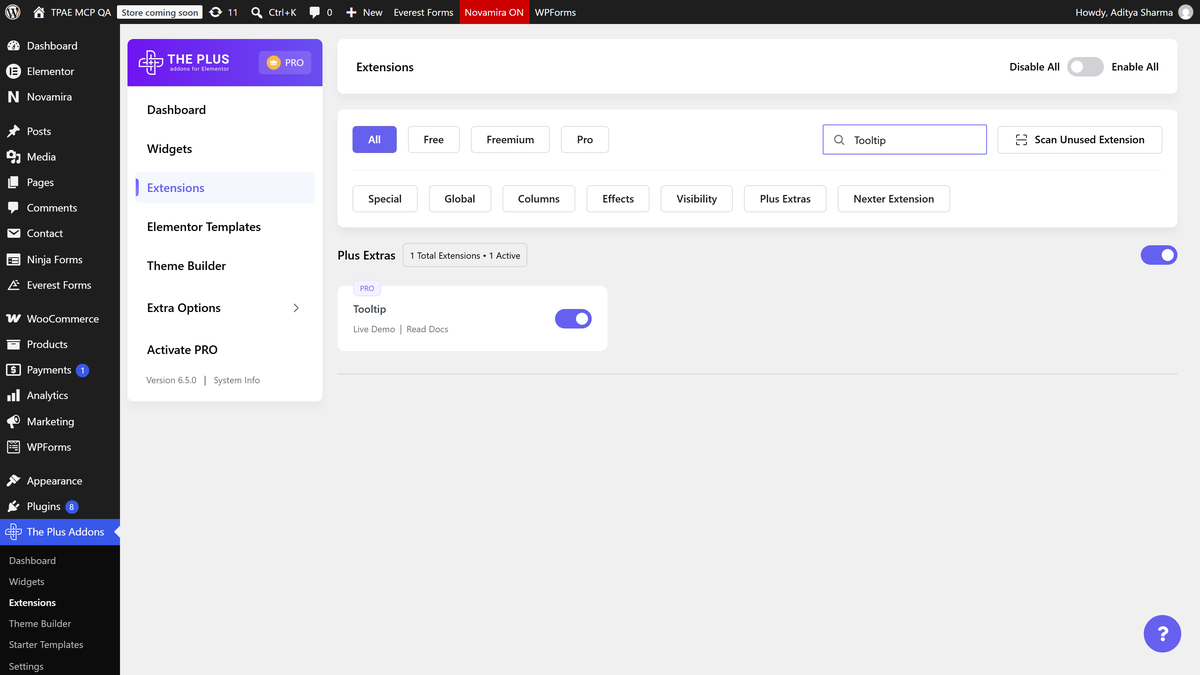Click The Plus Addons logo in panel header
Screen dimensions: 1200x675
tap(184, 62)
